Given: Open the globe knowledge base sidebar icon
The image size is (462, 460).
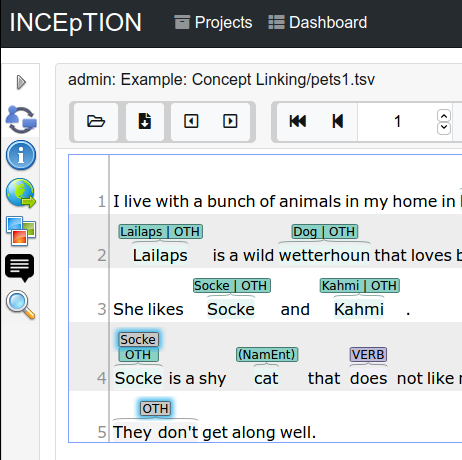Looking at the screenshot, I should 21,193.
